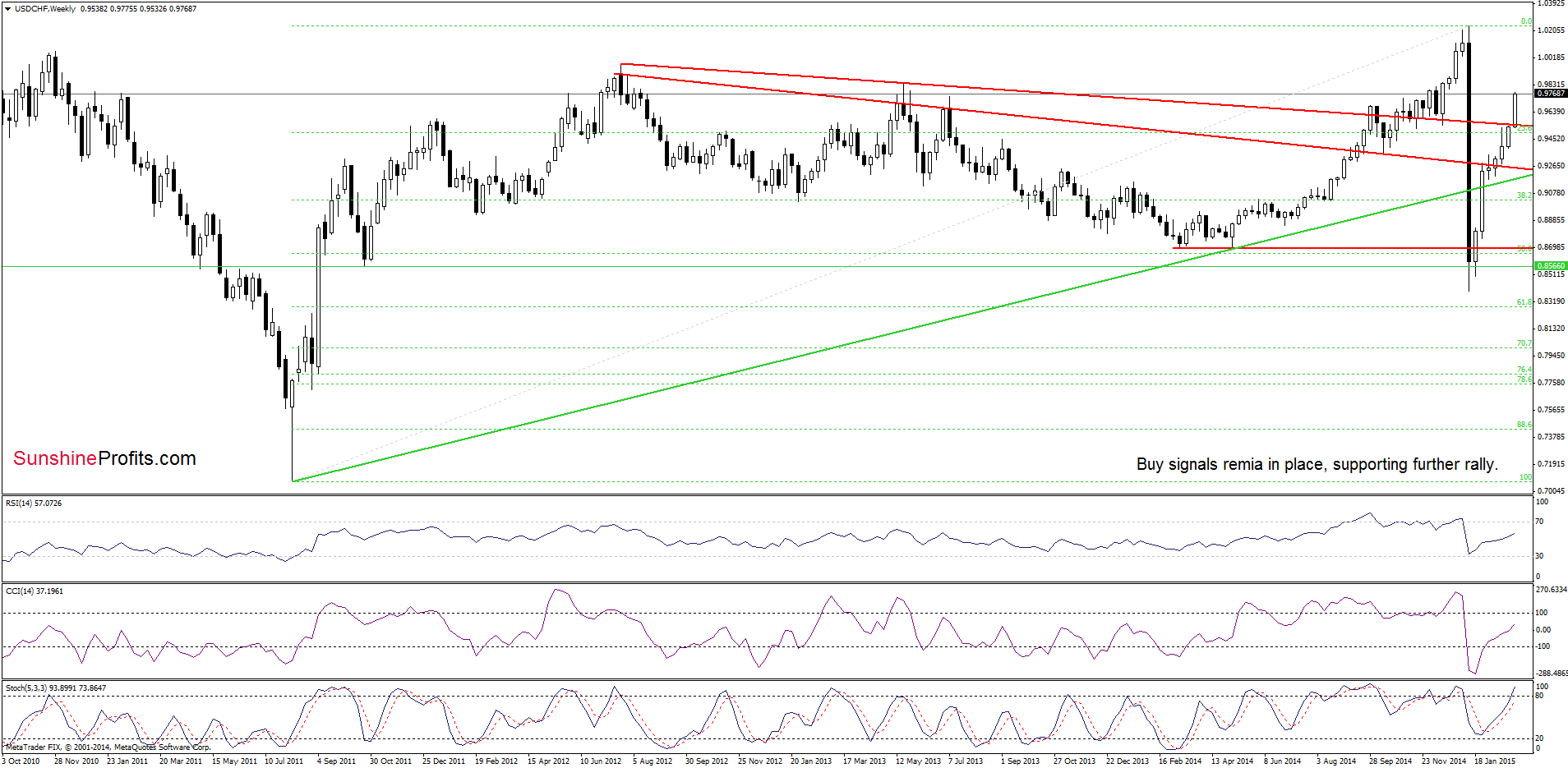The width and height of the screenshot is (1568, 768).
Task: Click the 0.75655 price axis label
Action: click(1550, 410)
